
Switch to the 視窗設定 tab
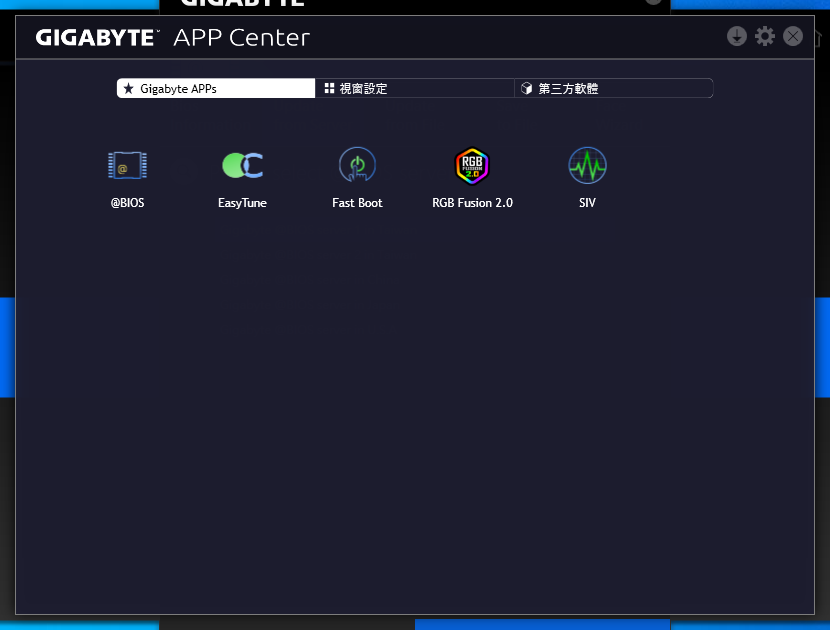pyautogui.click(x=414, y=88)
